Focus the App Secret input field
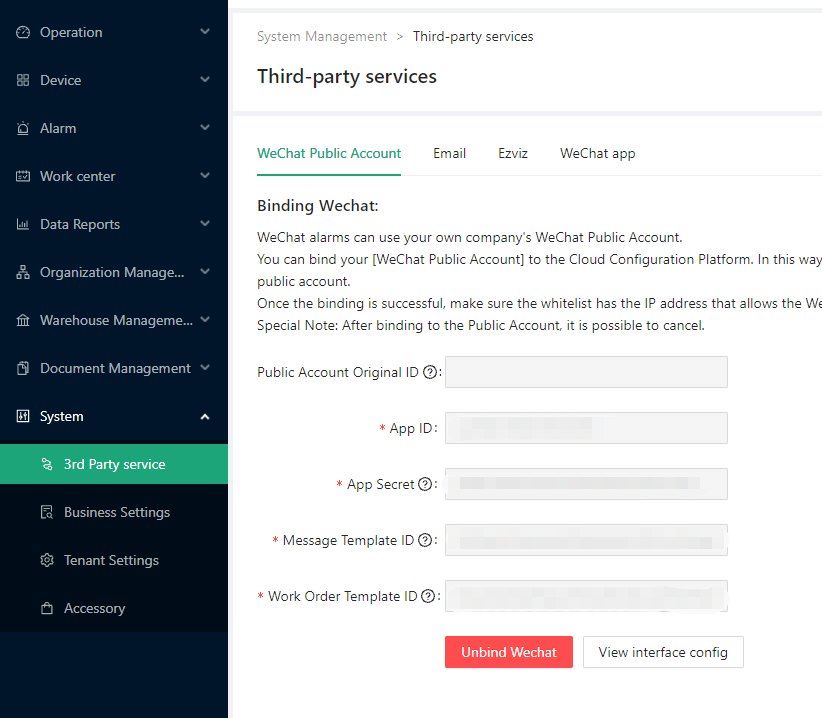 click(x=586, y=484)
